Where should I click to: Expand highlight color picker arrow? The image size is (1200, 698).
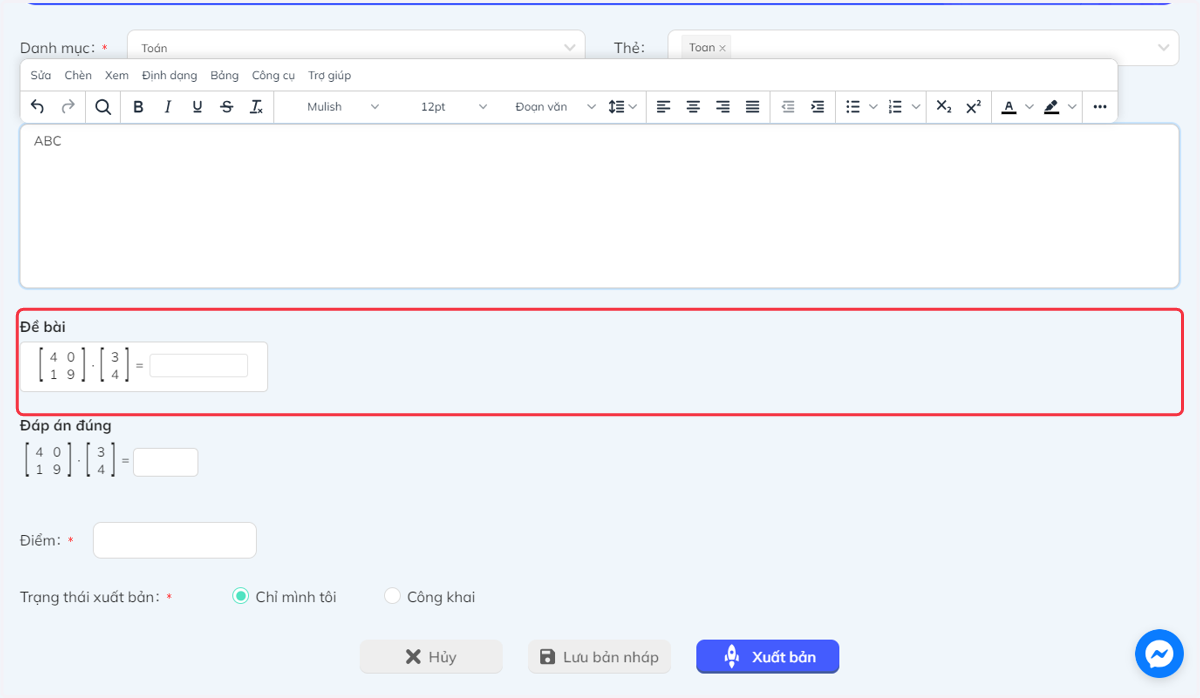pyautogui.click(x=1071, y=107)
